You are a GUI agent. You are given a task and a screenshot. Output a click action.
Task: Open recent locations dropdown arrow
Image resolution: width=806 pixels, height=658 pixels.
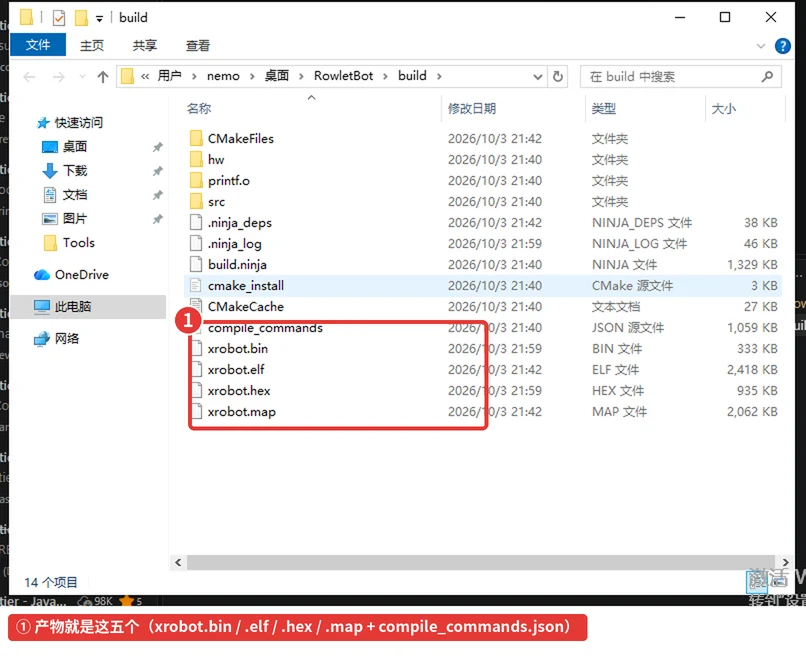click(x=82, y=77)
